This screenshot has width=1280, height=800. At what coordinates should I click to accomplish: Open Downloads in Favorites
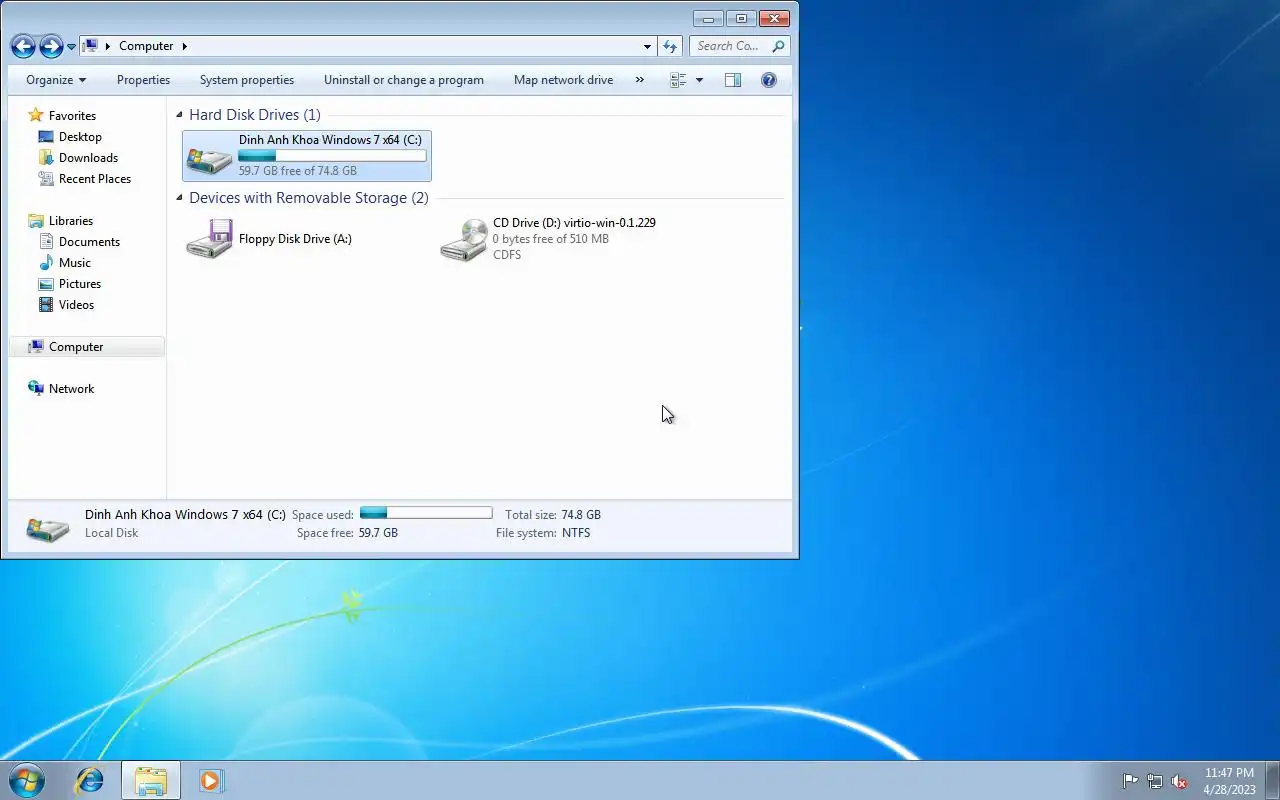tap(88, 158)
